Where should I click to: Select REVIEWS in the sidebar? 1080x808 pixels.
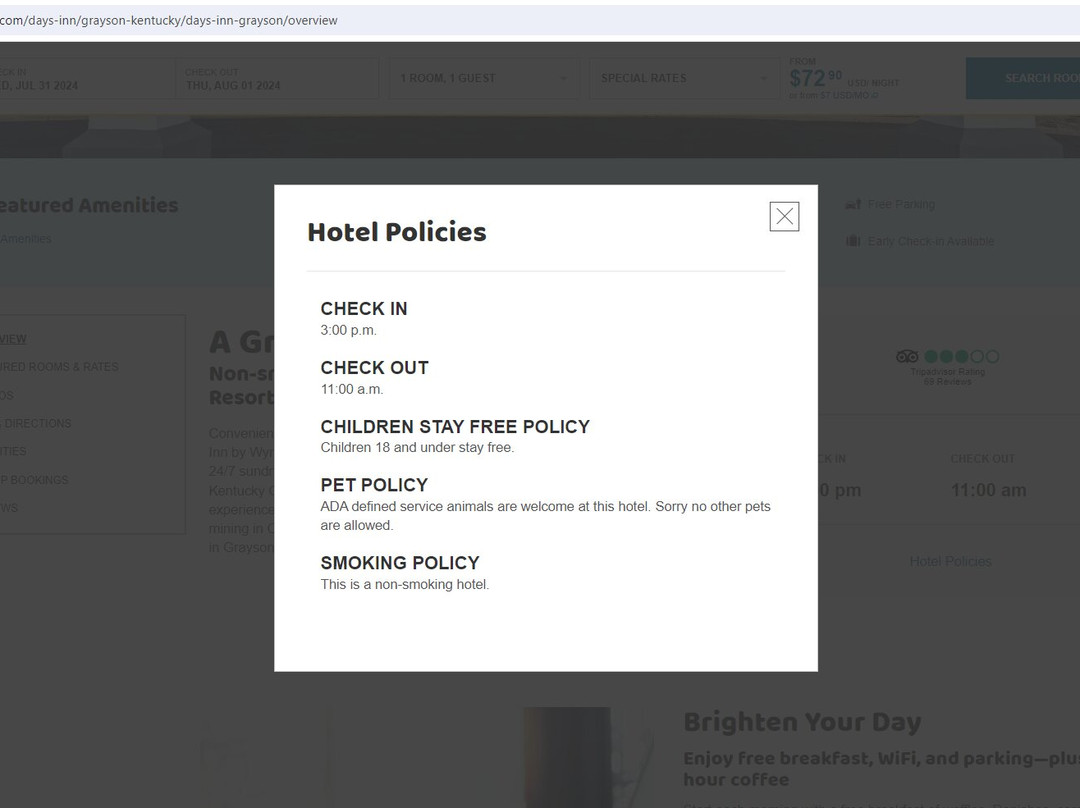tap(10, 507)
